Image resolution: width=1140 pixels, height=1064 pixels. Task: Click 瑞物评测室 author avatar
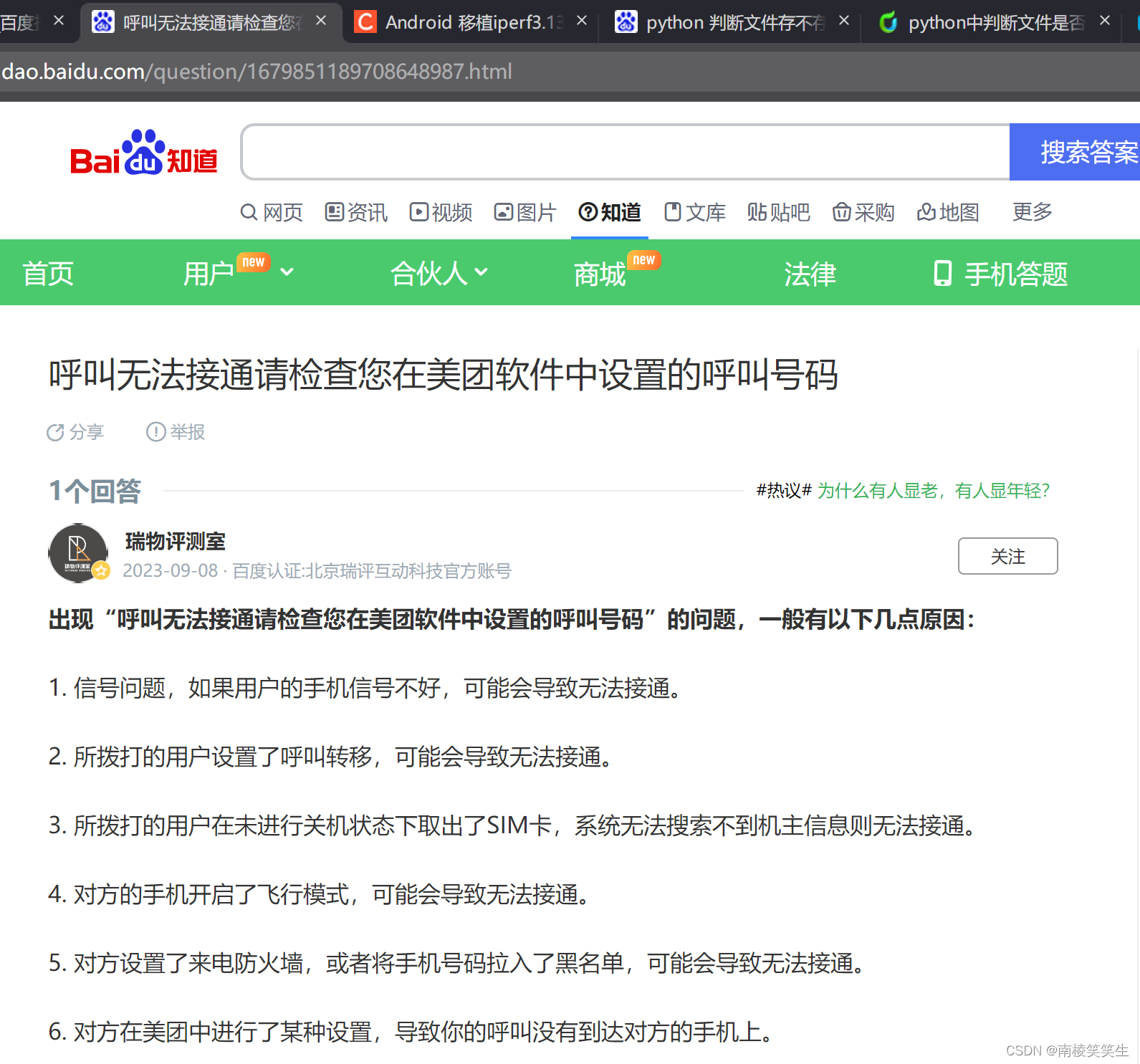78,553
